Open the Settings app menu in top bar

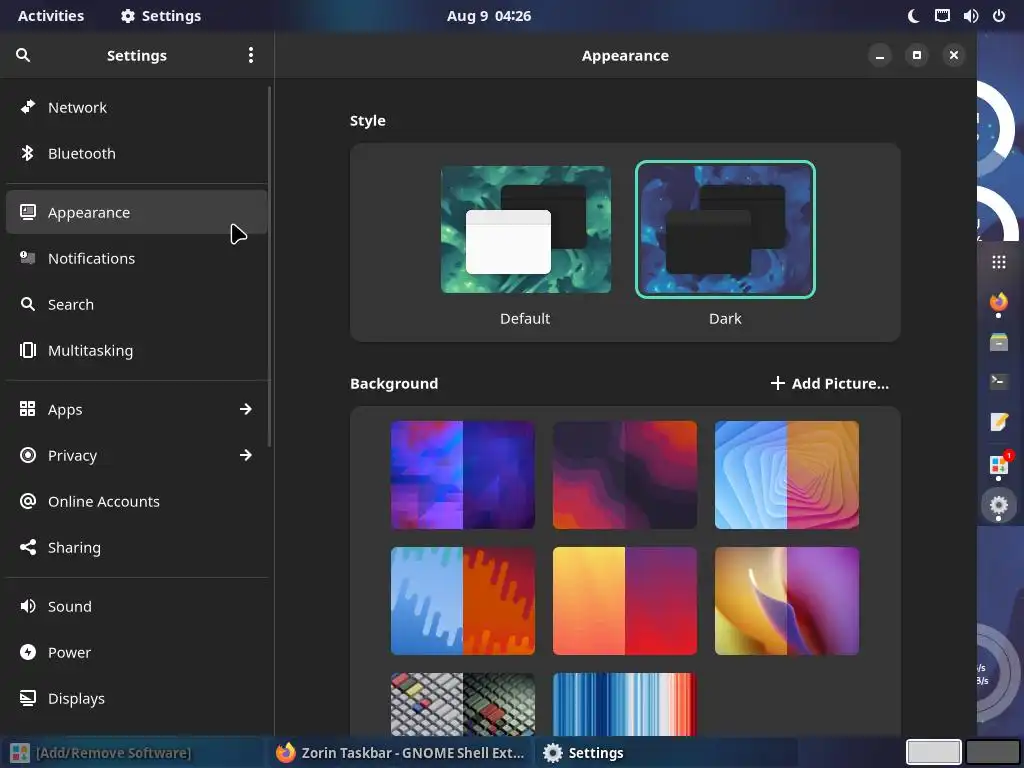(x=161, y=16)
